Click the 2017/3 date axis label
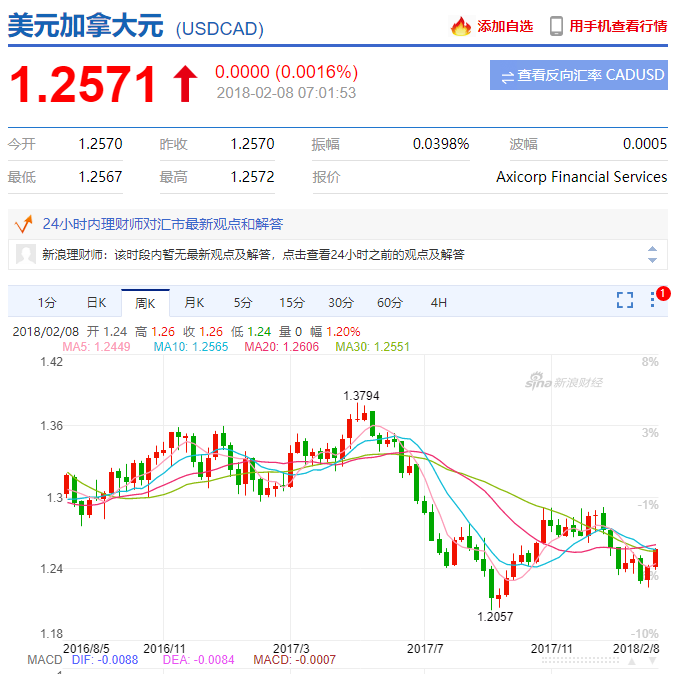The width and height of the screenshot is (678, 674). tap(291, 648)
